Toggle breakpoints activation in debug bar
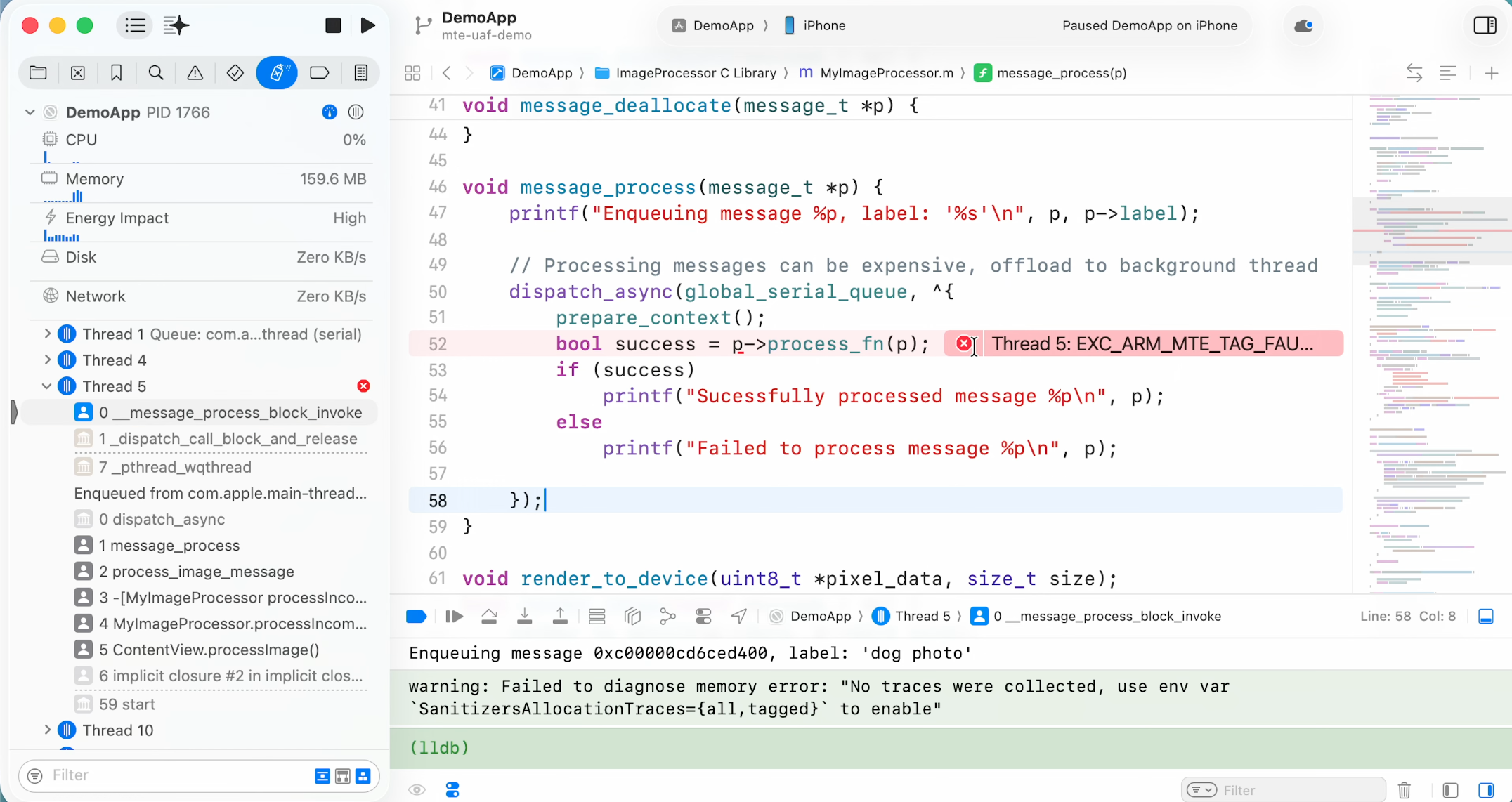The image size is (1512, 802). coord(416,617)
